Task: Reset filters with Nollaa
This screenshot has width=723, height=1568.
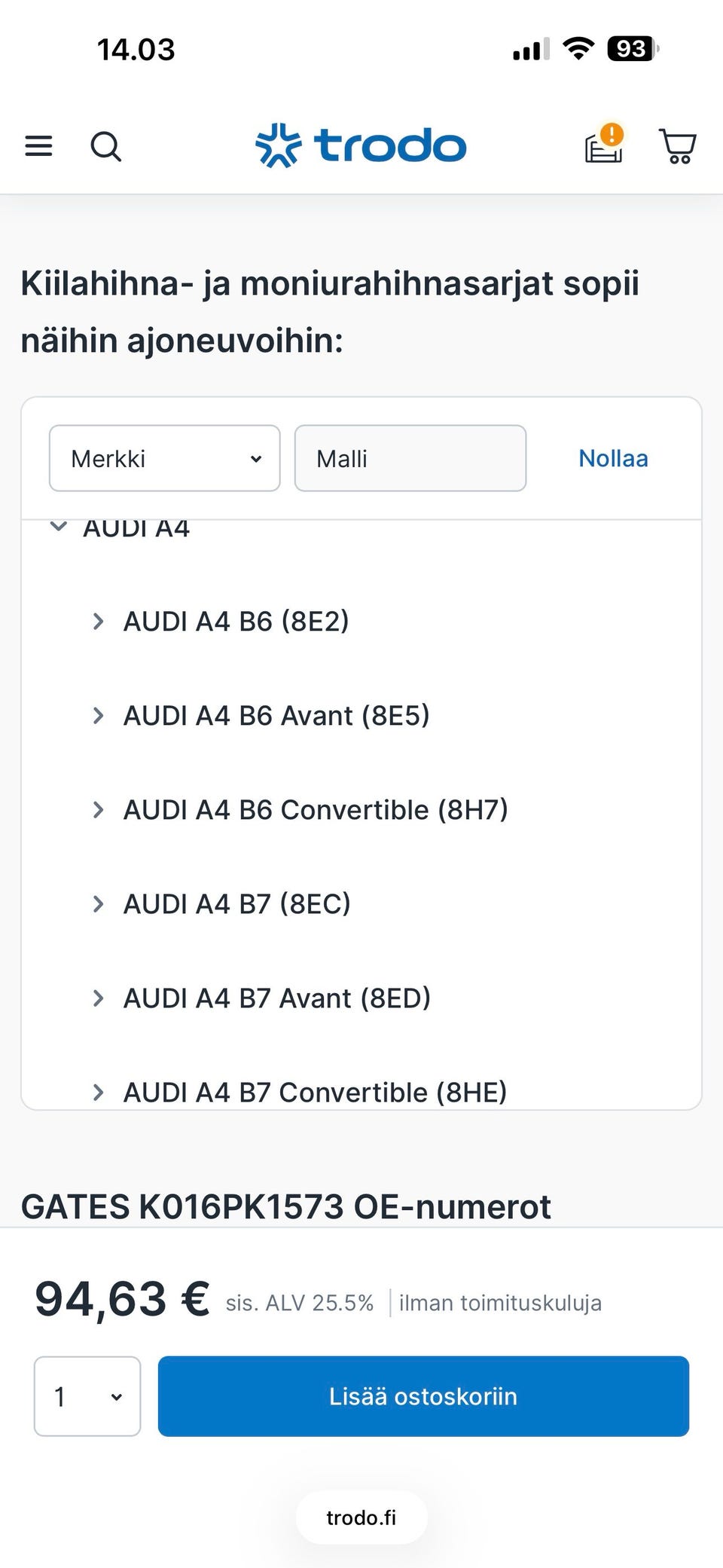Action: click(x=613, y=458)
